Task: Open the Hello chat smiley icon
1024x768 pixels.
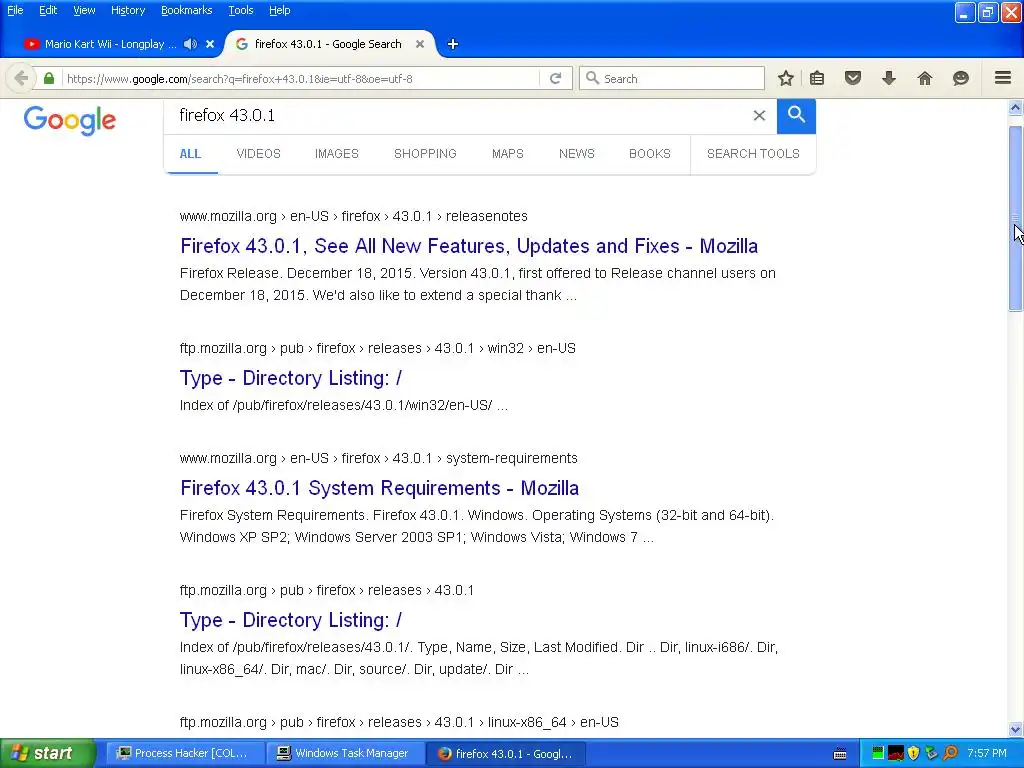Action: pos(961,78)
